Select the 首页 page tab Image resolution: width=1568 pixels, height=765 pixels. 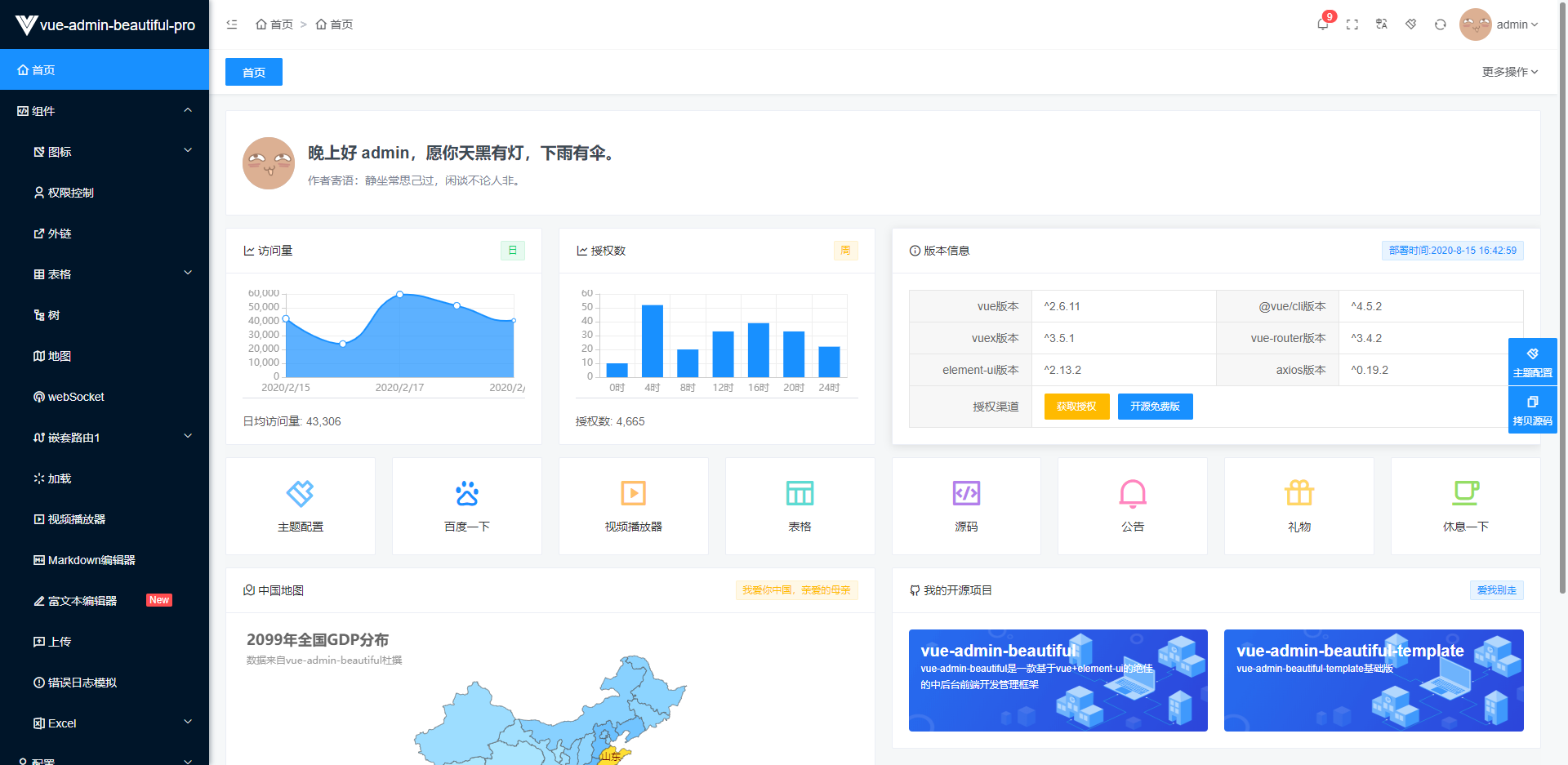pos(254,72)
